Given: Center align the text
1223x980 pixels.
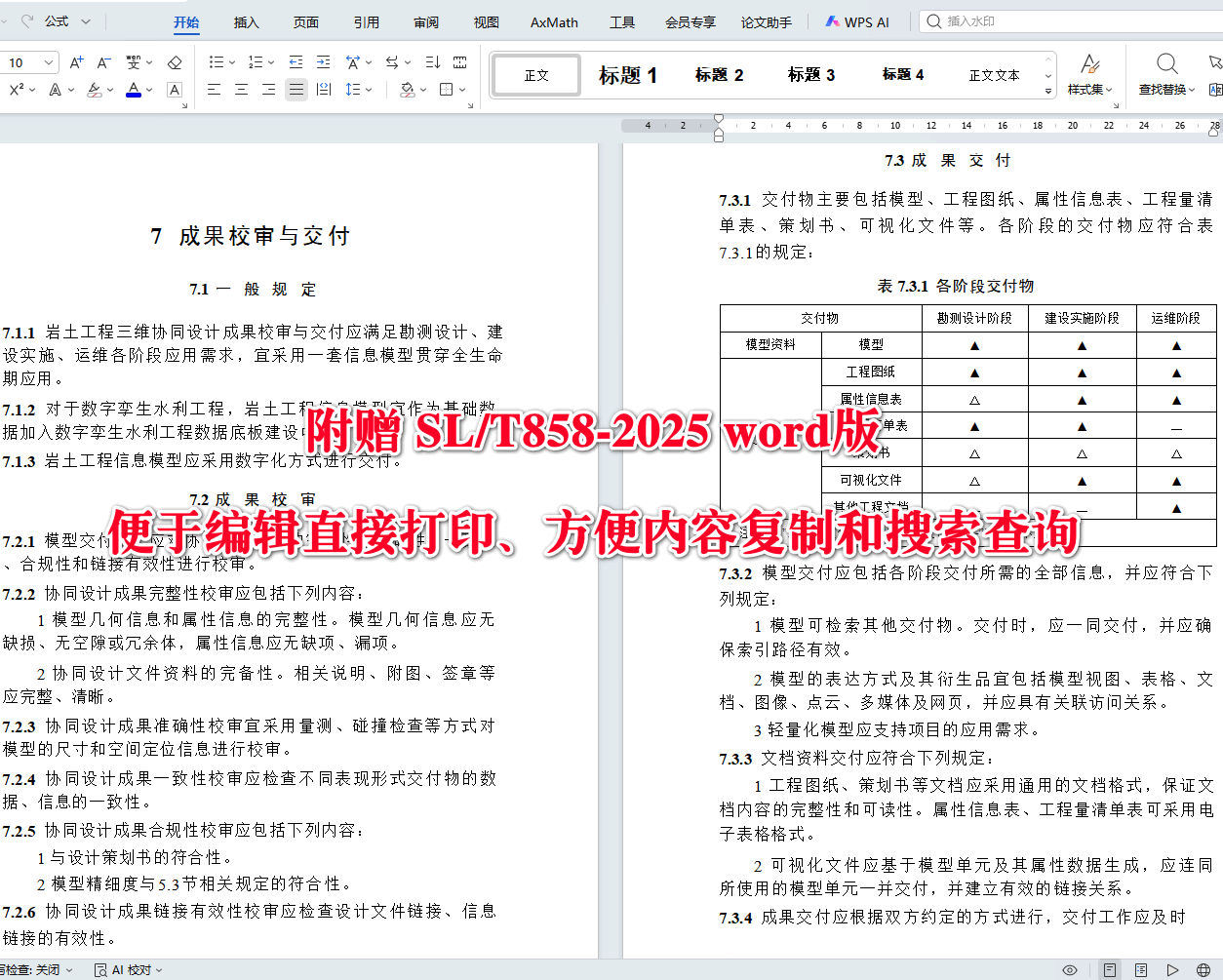Looking at the screenshot, I should (242, 90).
